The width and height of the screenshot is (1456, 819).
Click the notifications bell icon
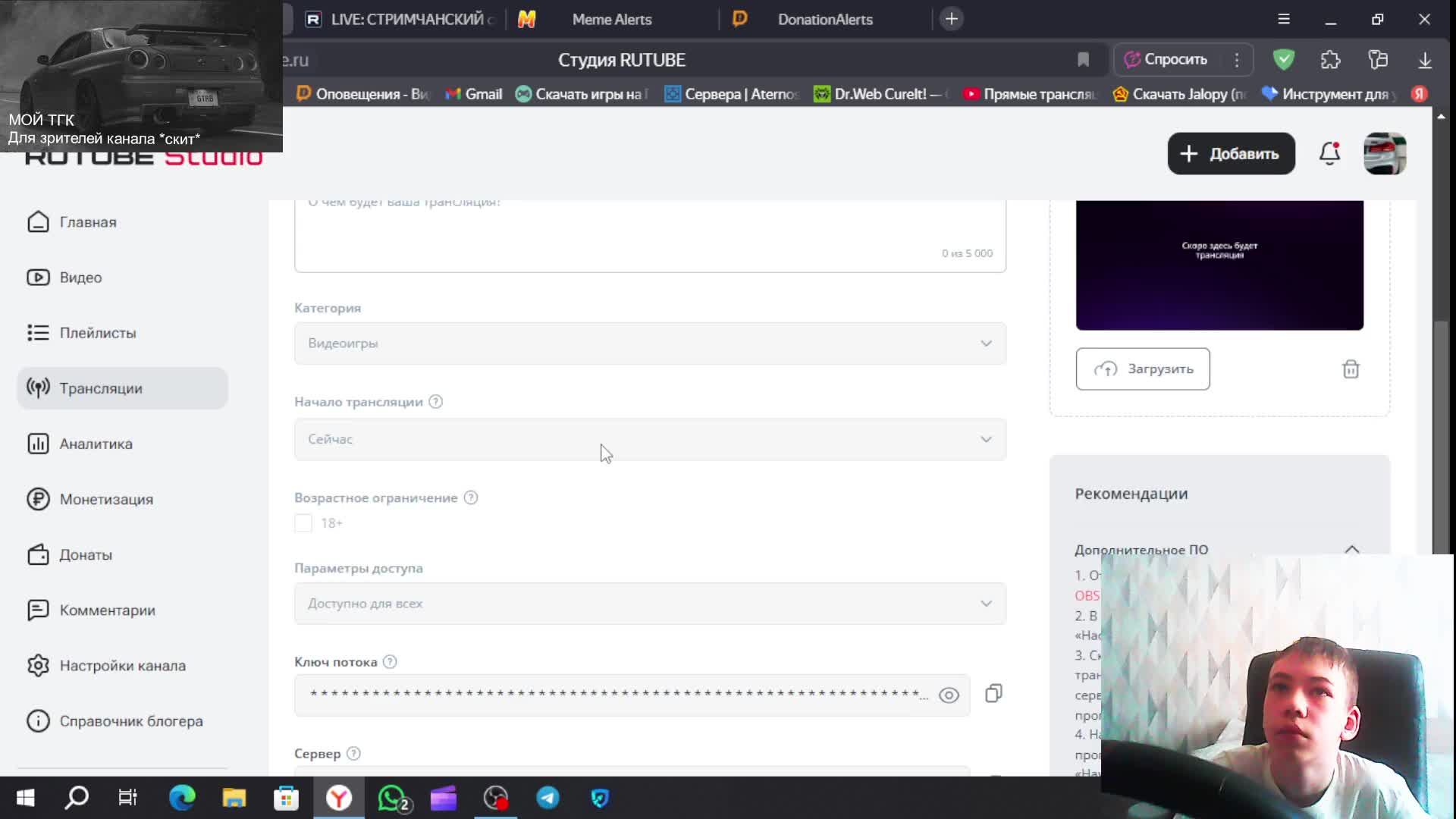click(x=1329, y=154)
